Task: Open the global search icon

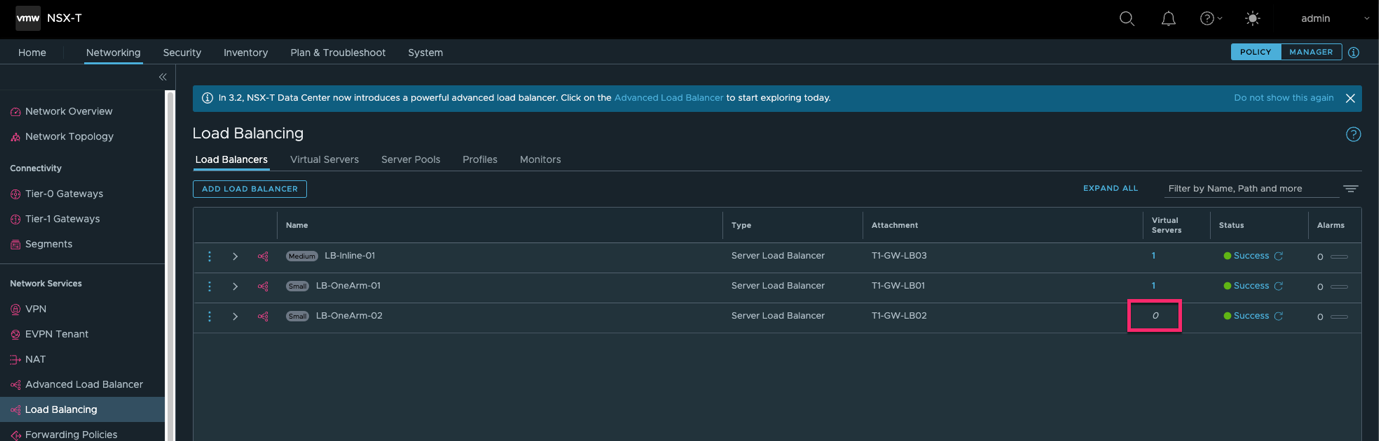Action: [x=1127, y=18]
